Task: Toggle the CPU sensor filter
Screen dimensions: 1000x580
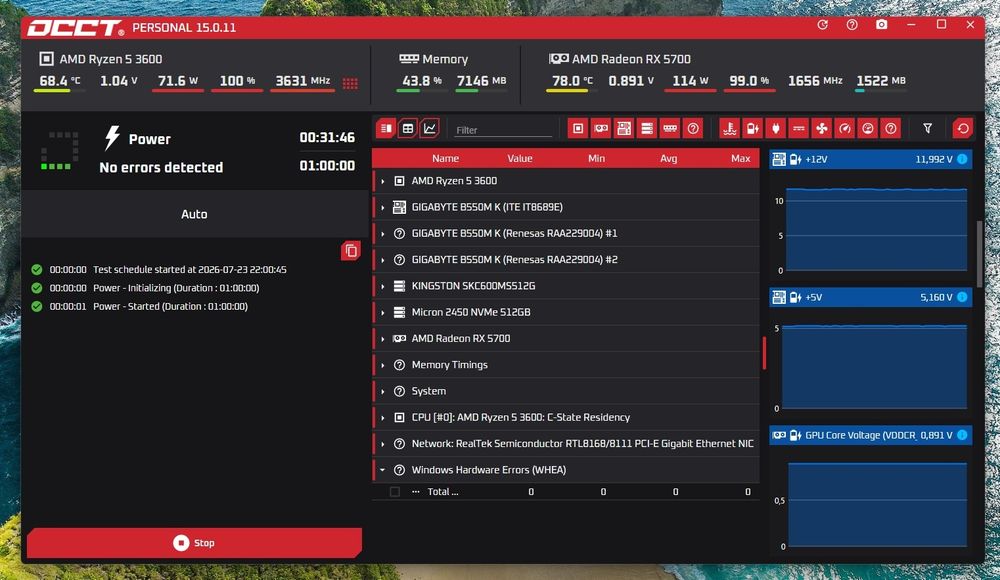Action: (x=578, y=129)
